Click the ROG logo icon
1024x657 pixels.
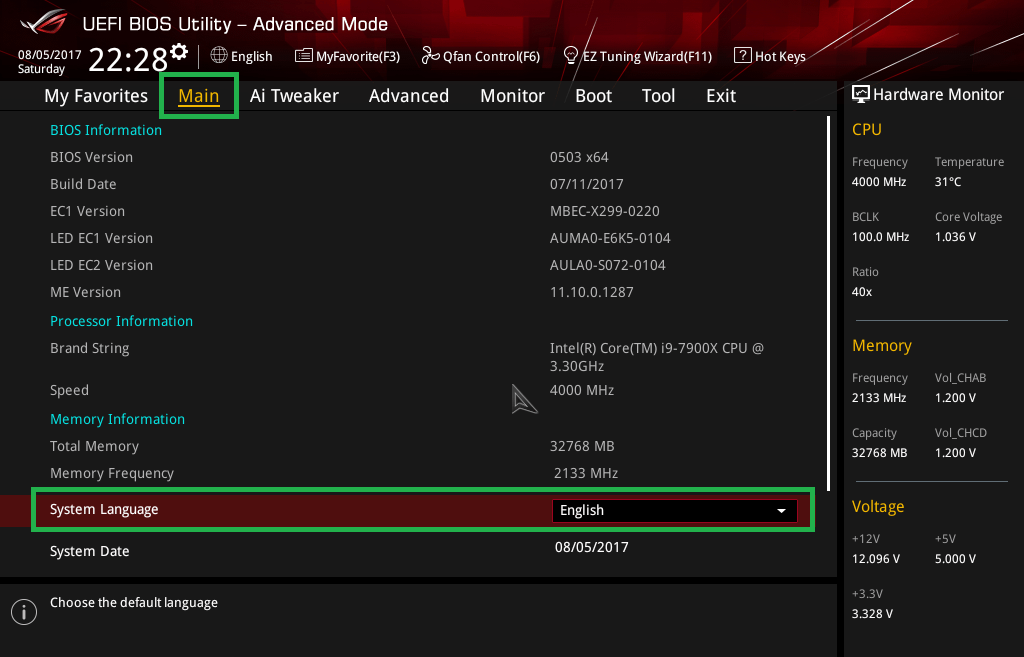pyautogui.click(x=44, y=22)
